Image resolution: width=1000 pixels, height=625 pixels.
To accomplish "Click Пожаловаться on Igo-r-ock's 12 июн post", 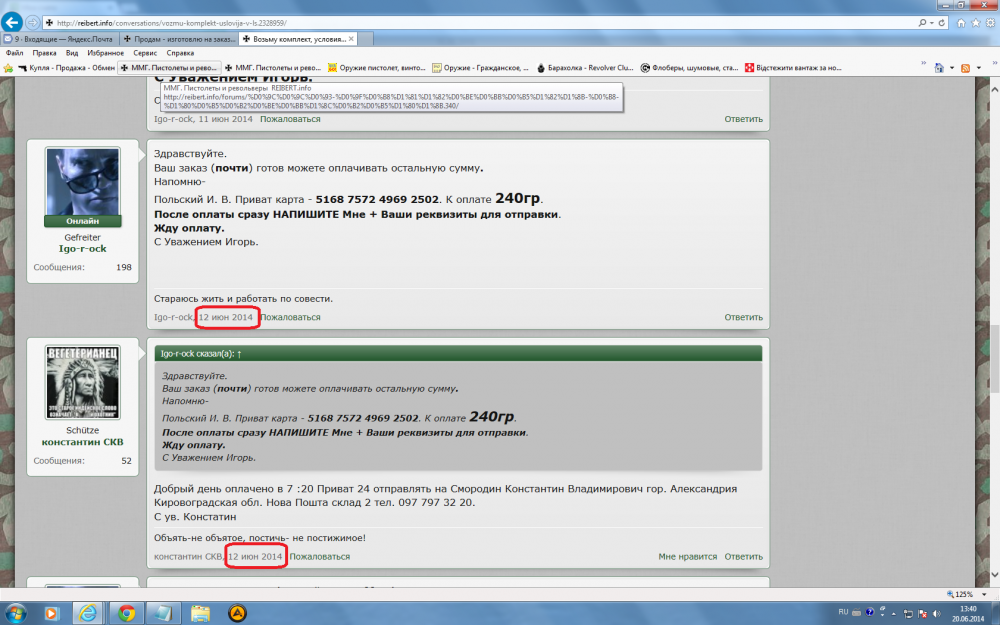I will pyautogui.click(x=290, y=317).
